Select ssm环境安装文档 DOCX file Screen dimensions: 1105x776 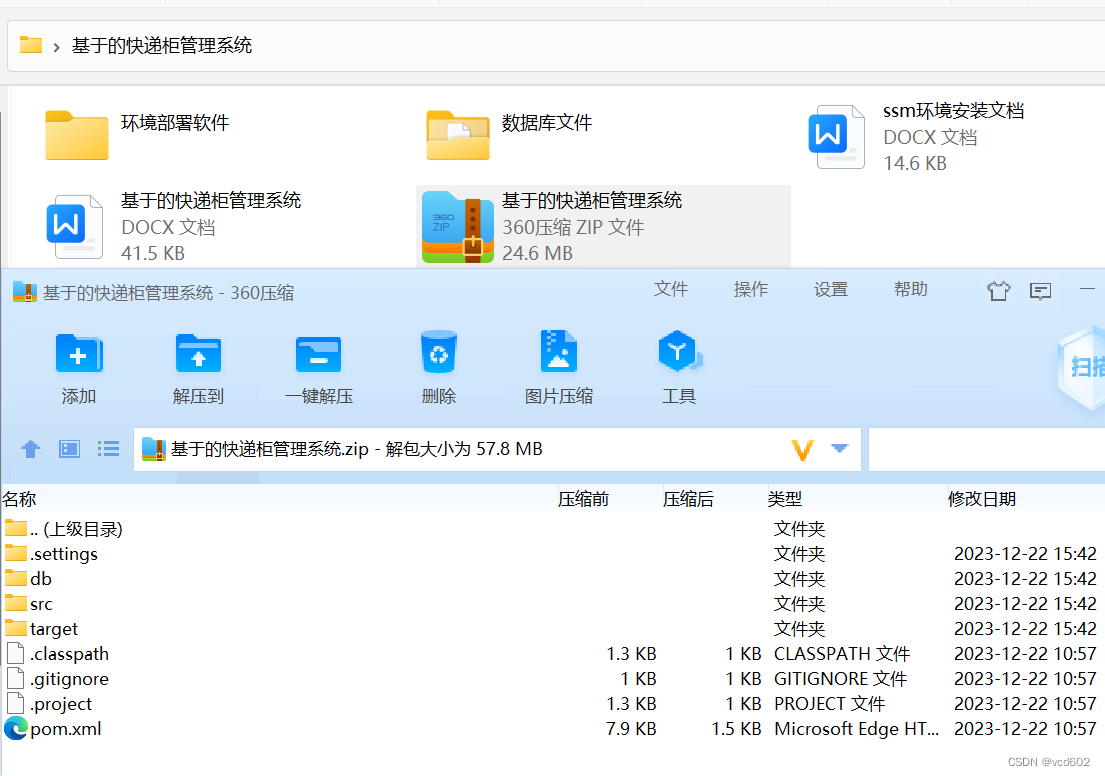(x=916, y=137)
